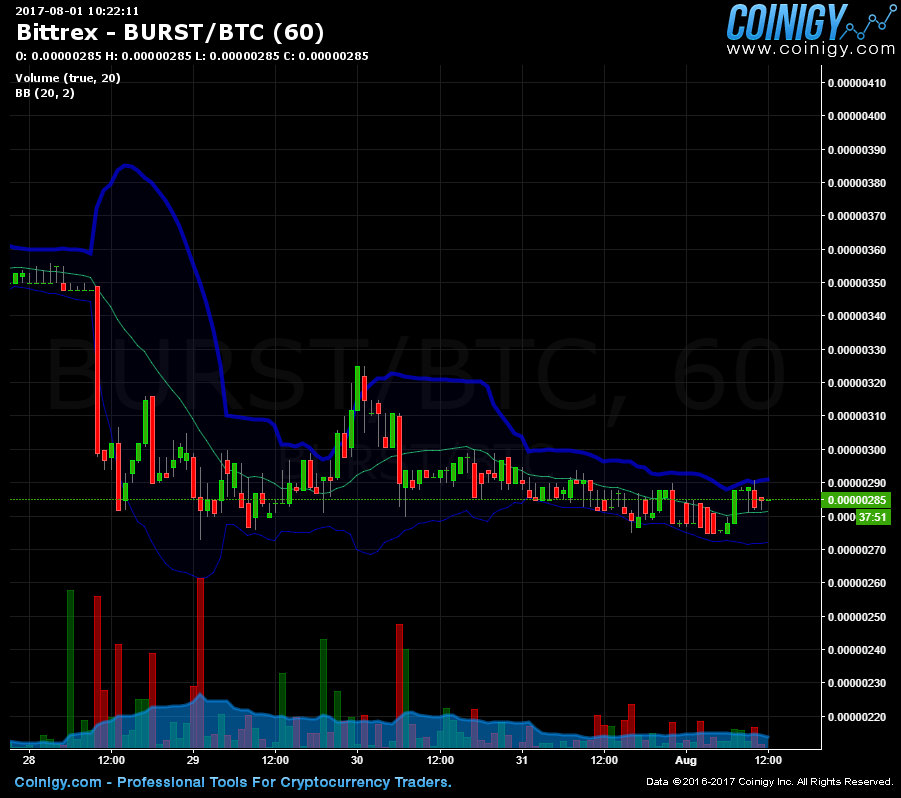
Task: Click the 12:00 label after Aug
Action: [x=768, y=760]
